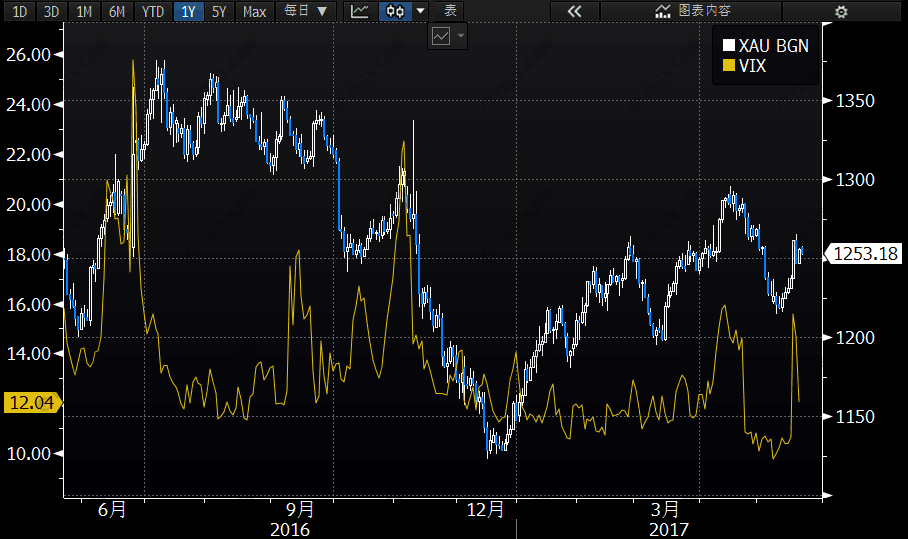The image size is (908, 539).
Task: Click the 2016 year label
Action: pos(290,530)
